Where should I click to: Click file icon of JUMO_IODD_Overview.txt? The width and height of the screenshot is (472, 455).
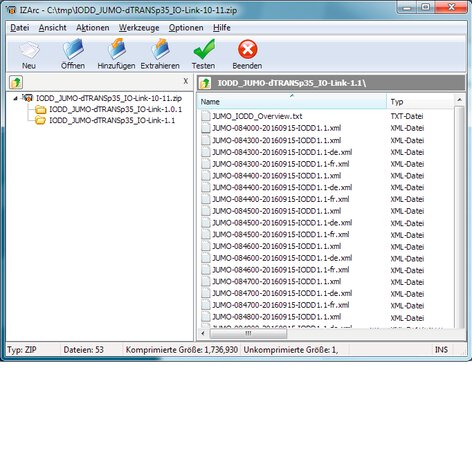coord(206,116)
